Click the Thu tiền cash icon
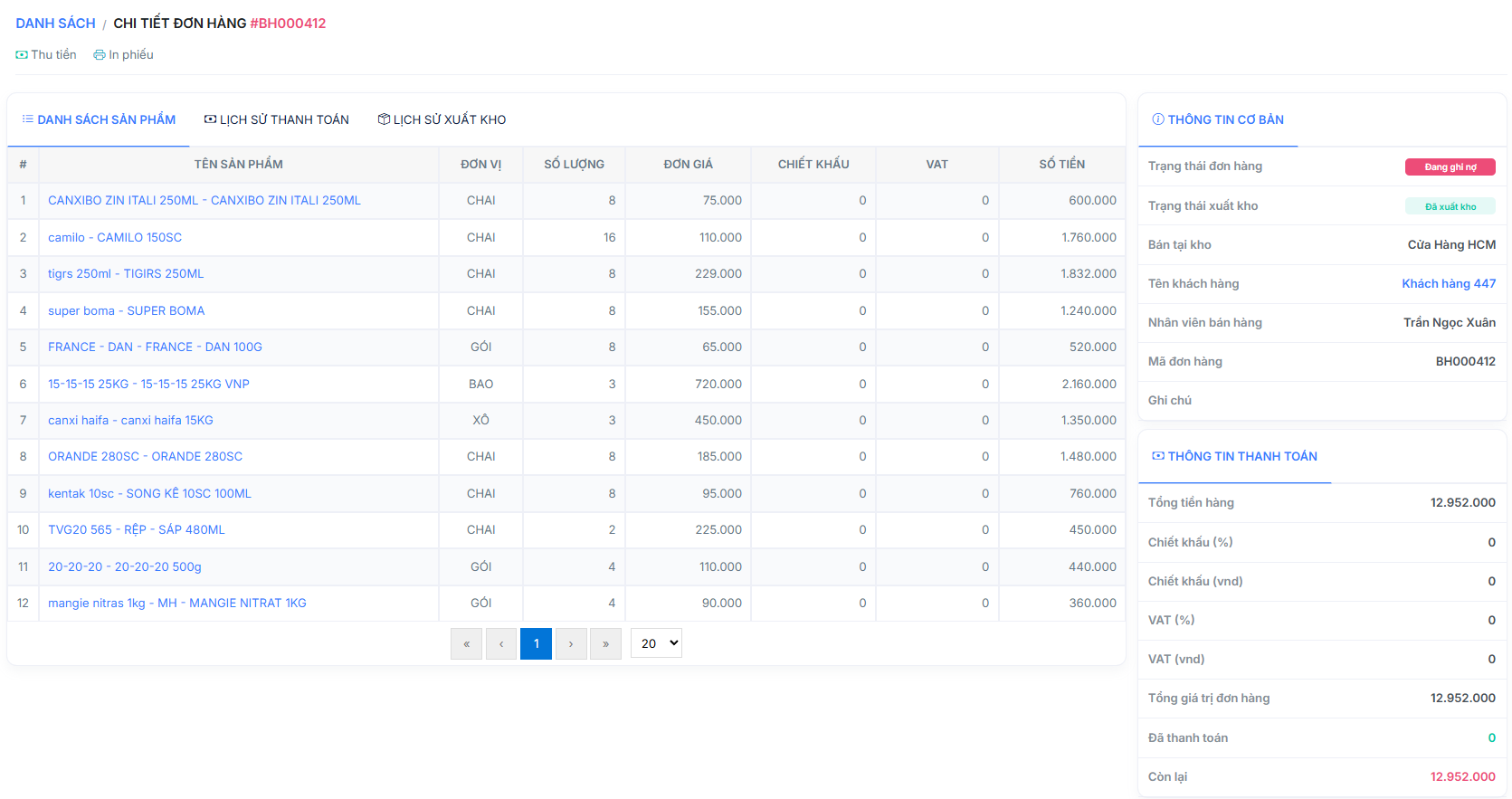1512x799 pixels. coord(22,55)
